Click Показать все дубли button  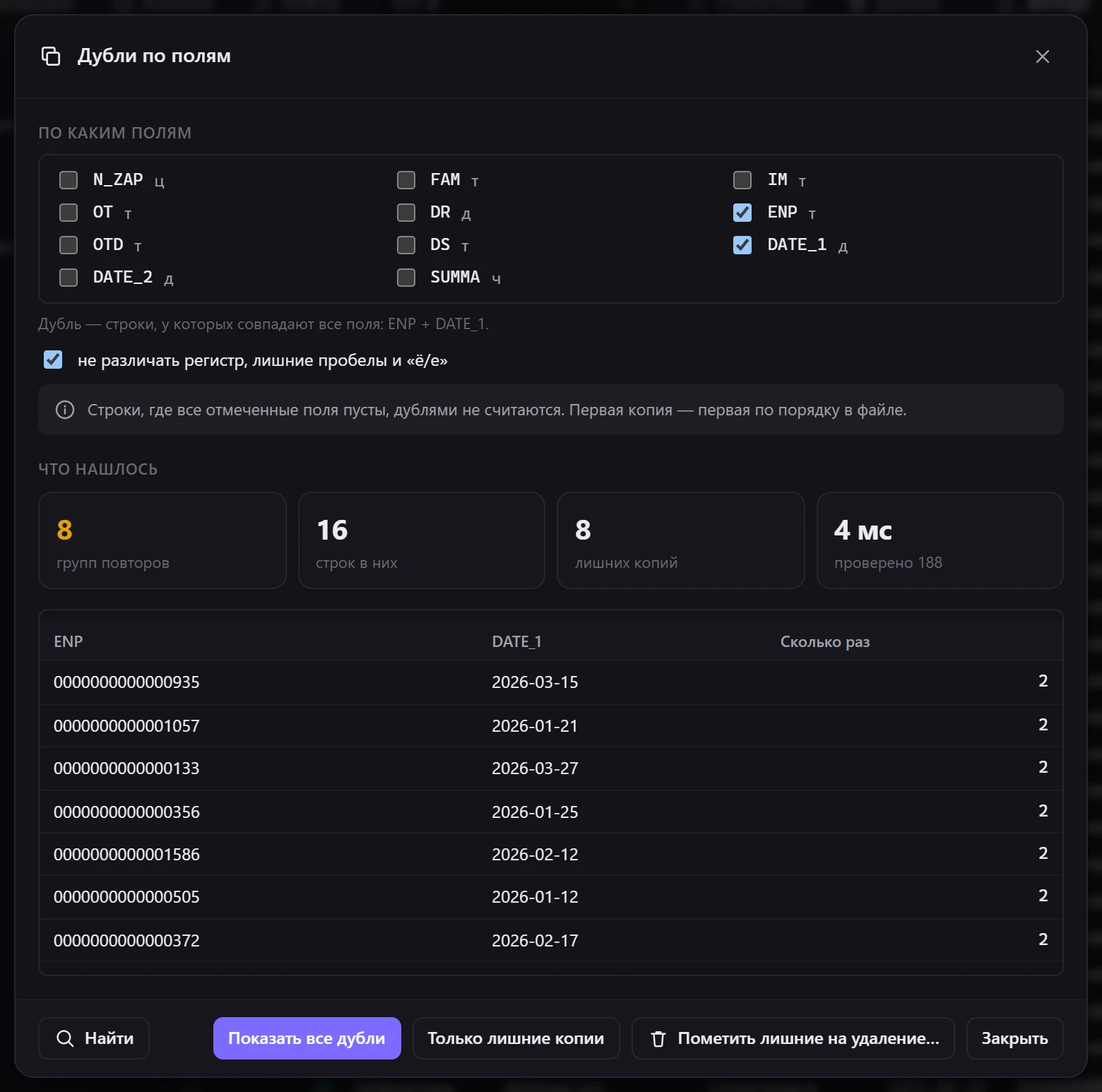click(307, 1038)
